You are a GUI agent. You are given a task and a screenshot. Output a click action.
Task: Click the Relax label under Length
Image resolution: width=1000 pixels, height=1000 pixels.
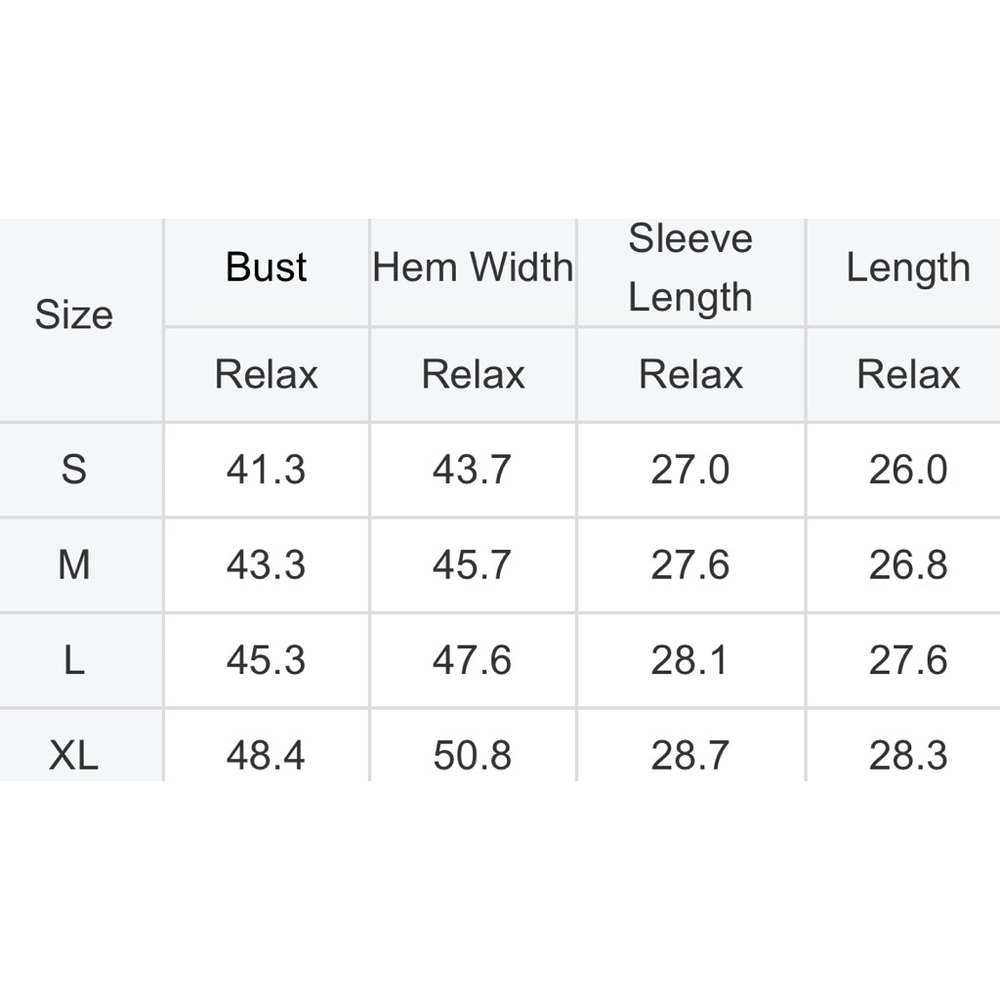pos(908,374)
